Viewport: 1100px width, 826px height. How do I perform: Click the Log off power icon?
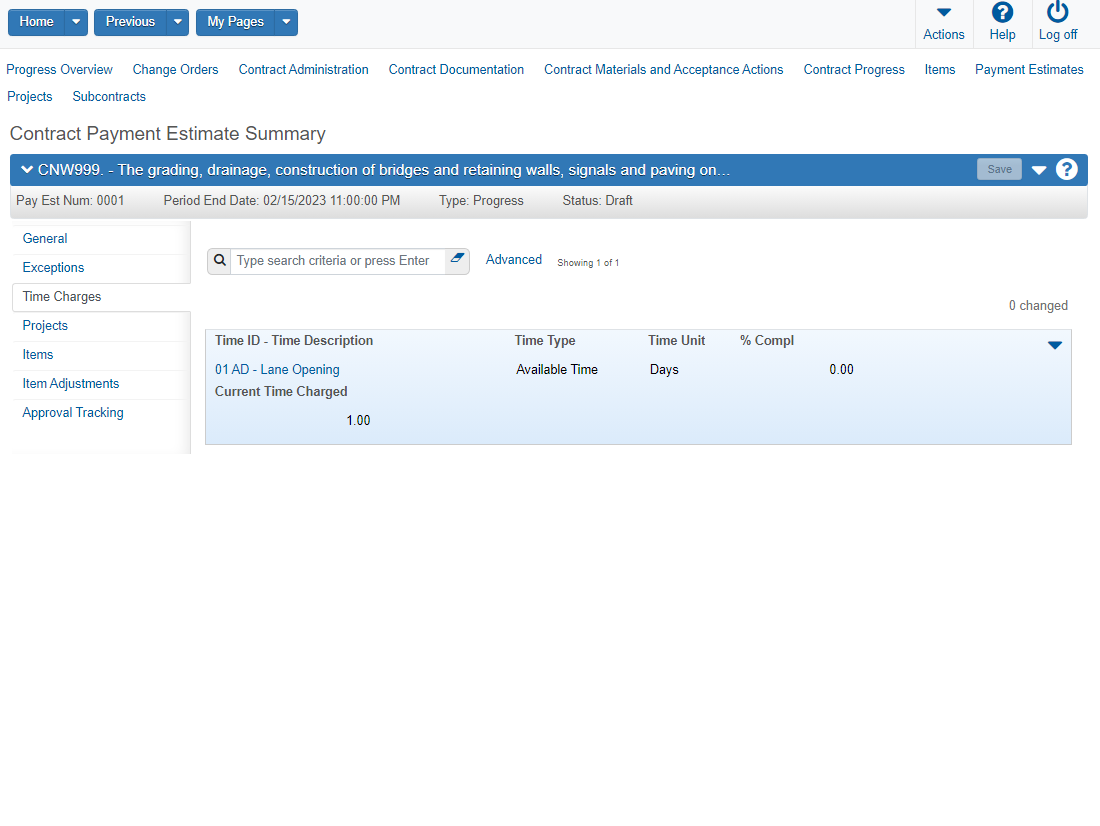(1057, 13)
